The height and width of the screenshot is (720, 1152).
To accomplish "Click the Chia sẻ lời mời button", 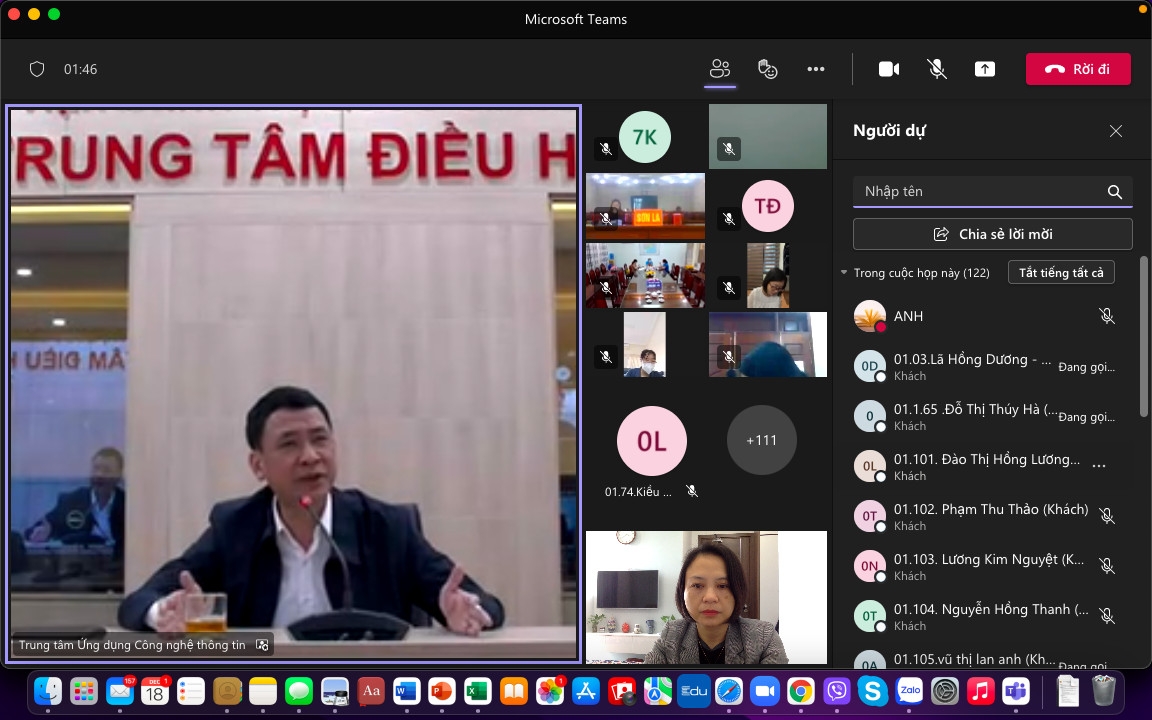I will (992, 234).
